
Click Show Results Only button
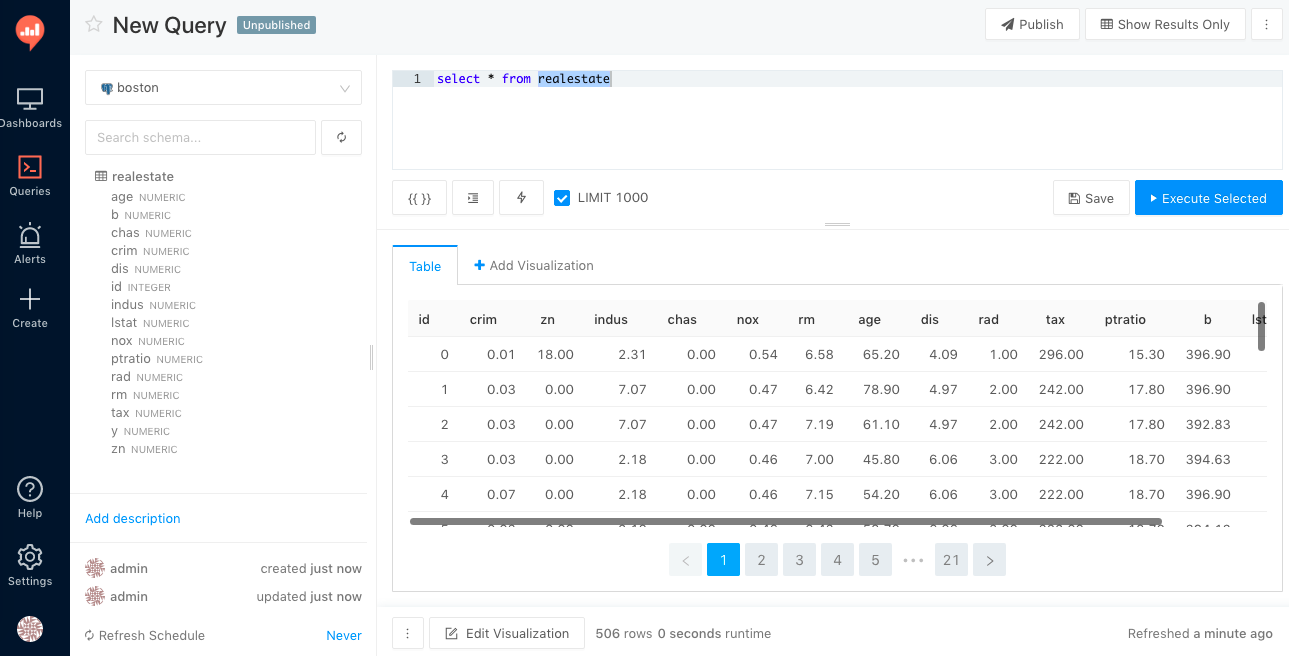click(x=1165, y=24)
